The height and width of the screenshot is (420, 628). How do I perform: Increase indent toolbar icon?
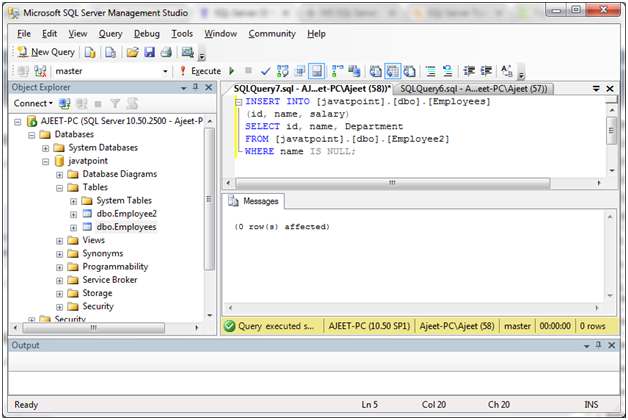486,71
